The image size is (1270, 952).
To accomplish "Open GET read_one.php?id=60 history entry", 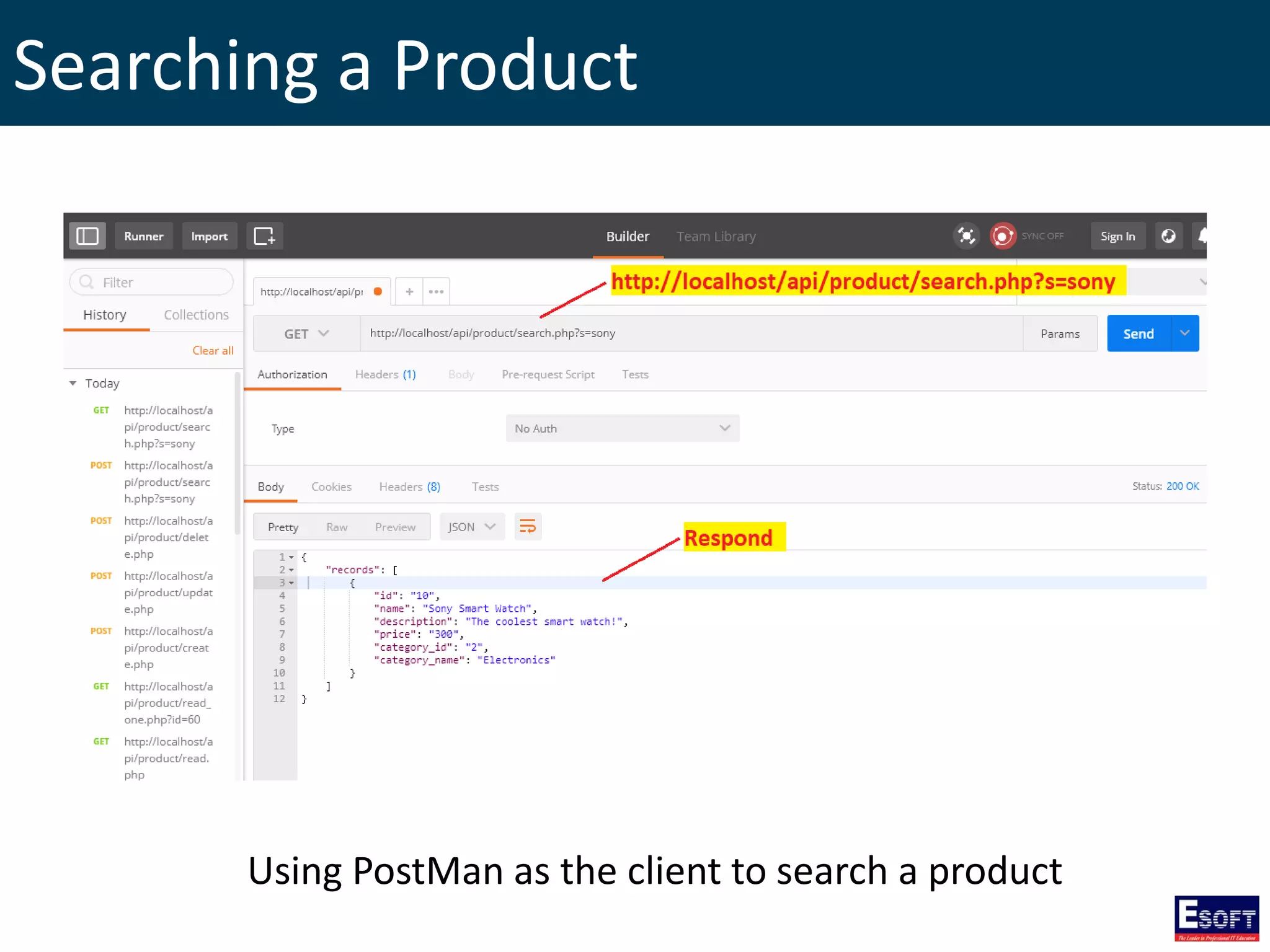I will pyautogui.click(x=153, y=703).
